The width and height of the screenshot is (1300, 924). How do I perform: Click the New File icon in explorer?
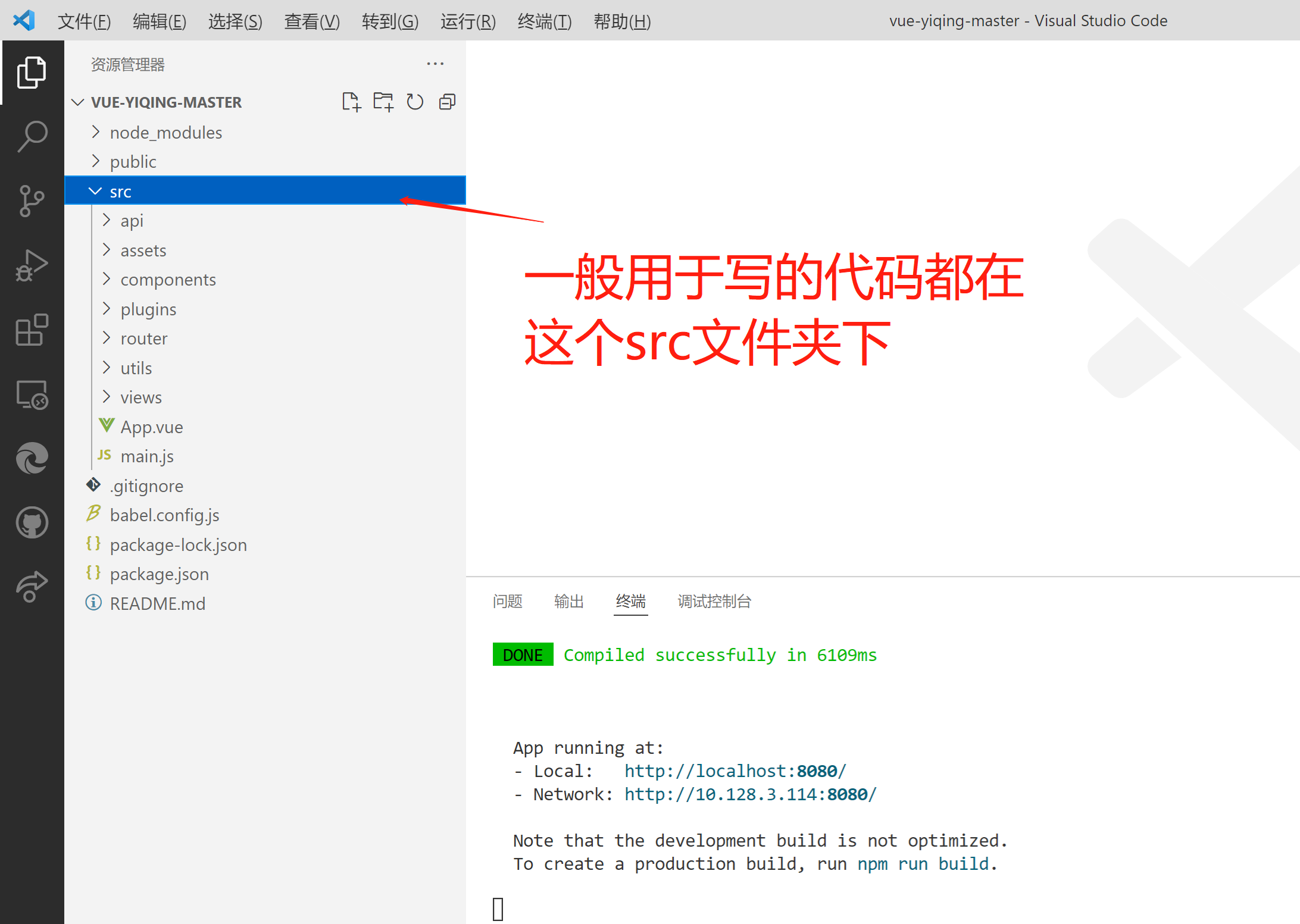351,102
